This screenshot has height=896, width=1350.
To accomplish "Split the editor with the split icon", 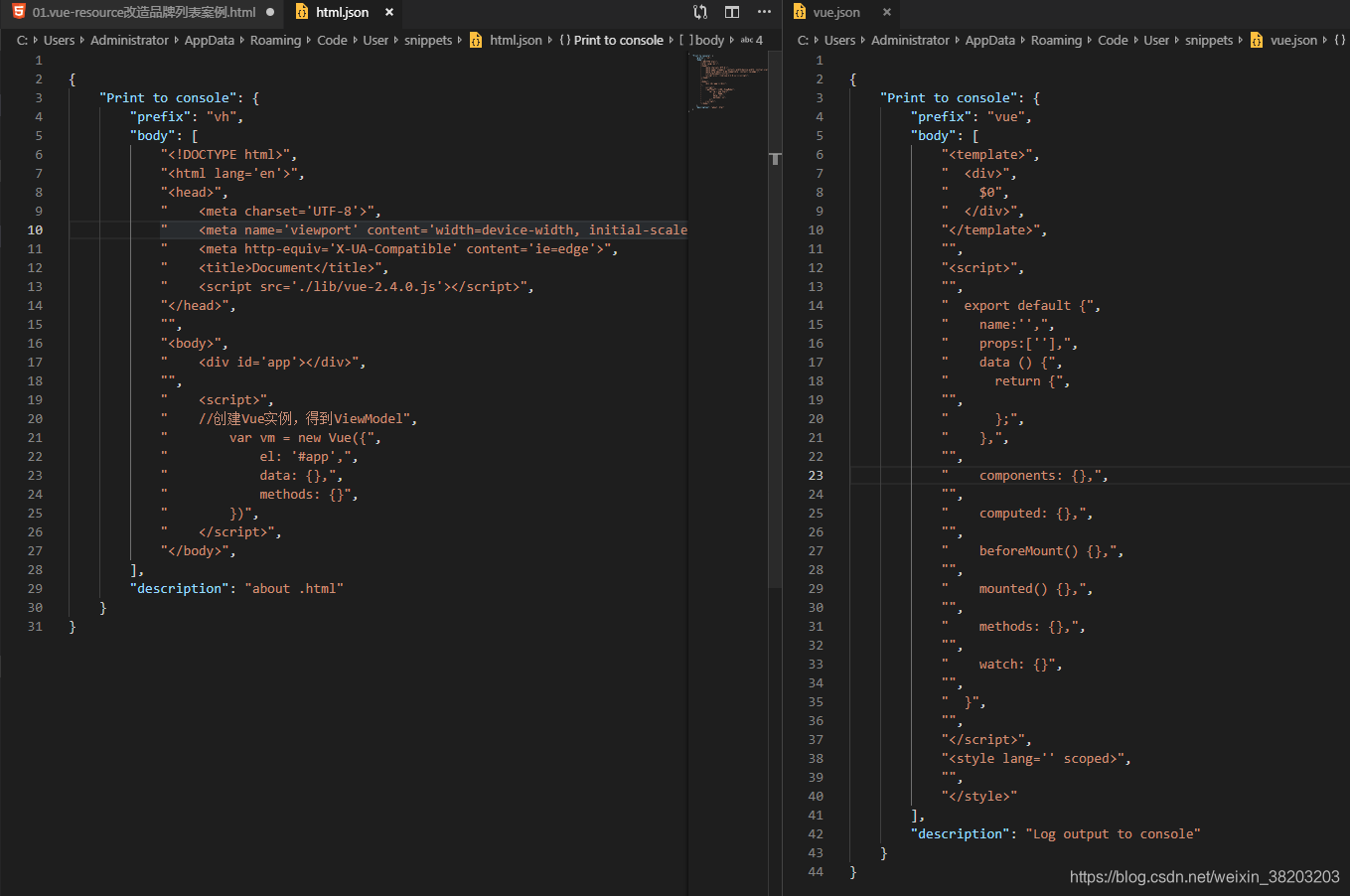I will pyautogui.click(x=732, y=12).
